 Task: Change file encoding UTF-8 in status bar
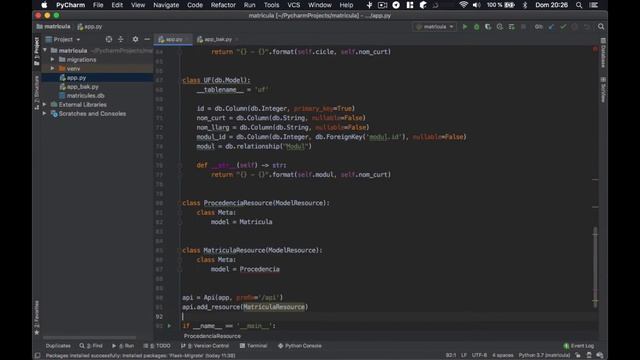click(x=479, y=356)
